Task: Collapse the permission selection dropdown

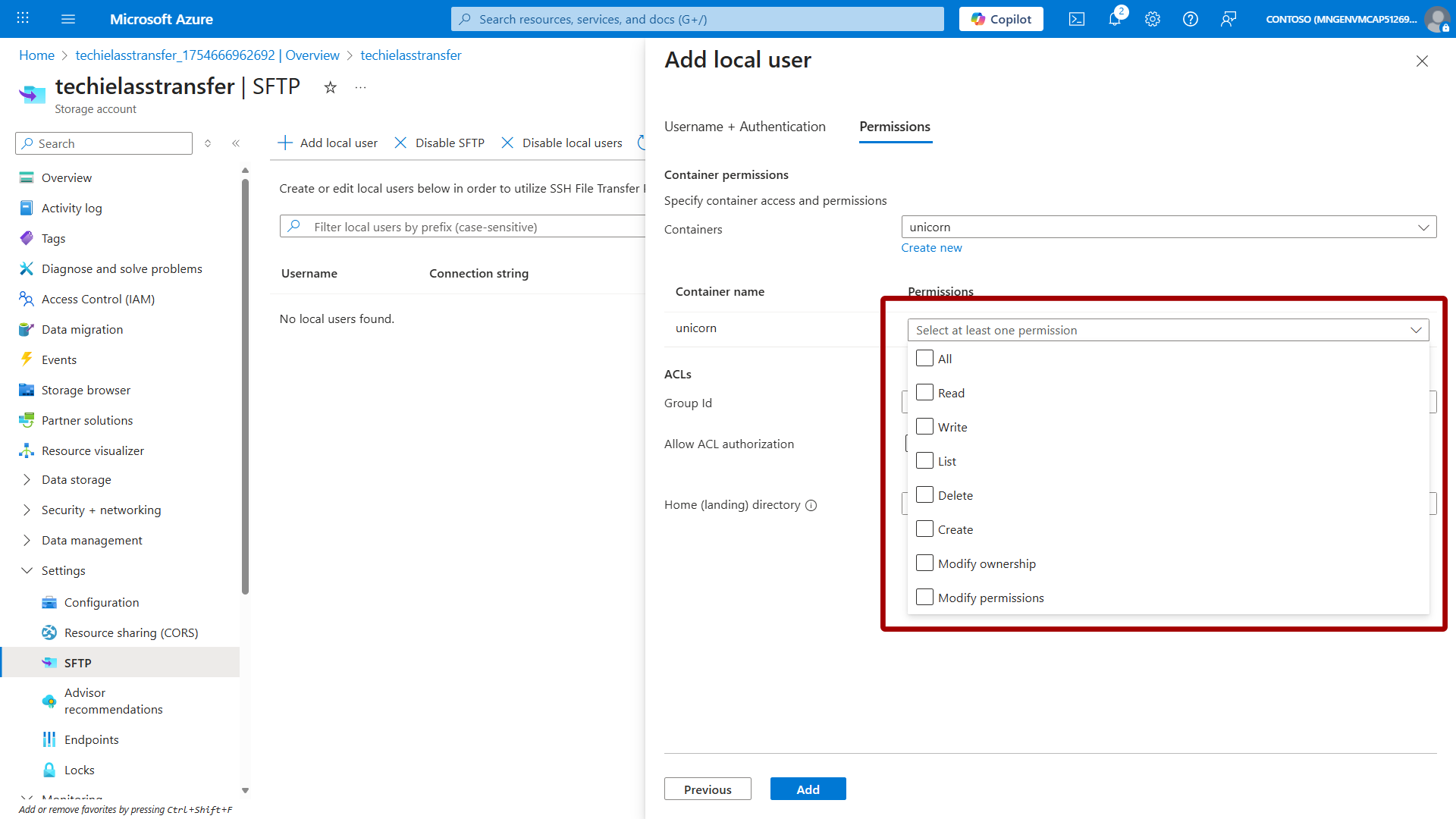Action: click(x=1415, y=330)
